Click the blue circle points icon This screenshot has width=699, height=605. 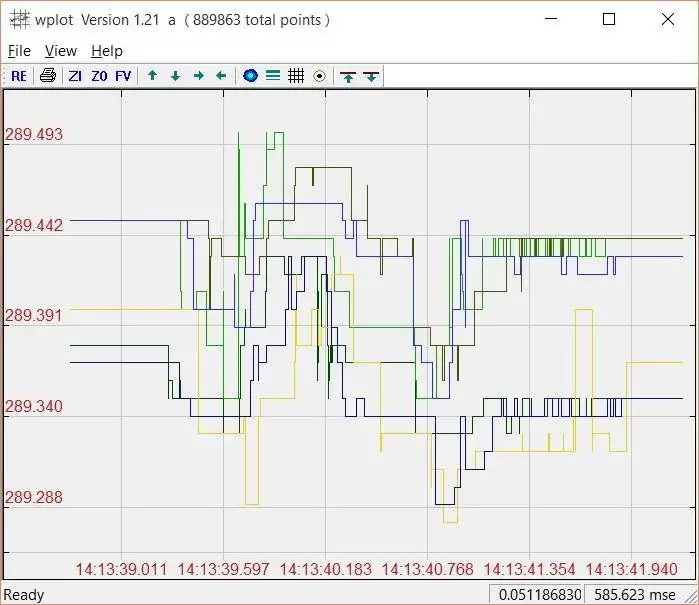pos(251,76)
